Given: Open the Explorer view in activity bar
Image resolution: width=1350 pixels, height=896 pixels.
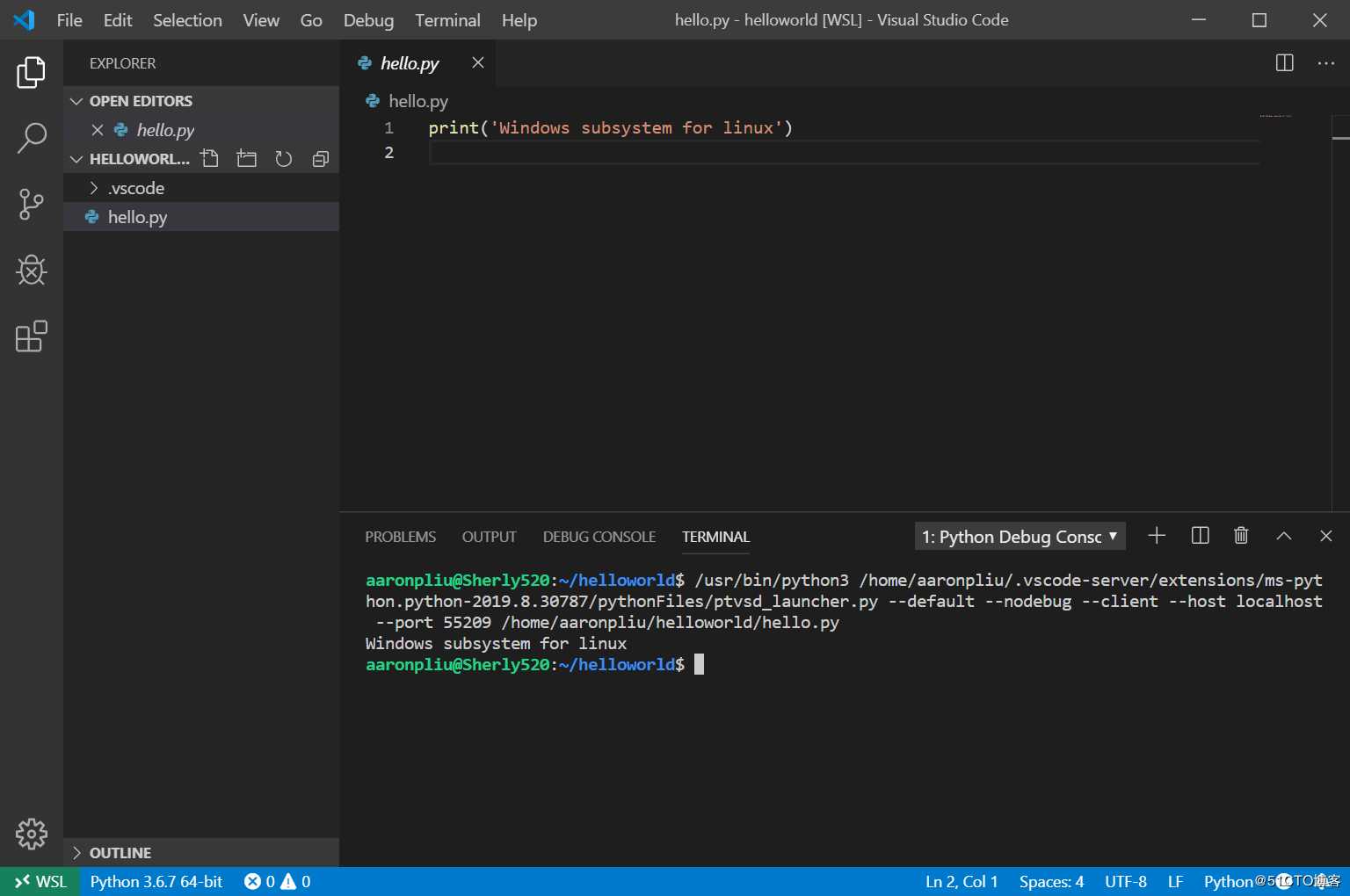Looking at the screenshot, I should (x=31, y=72).
